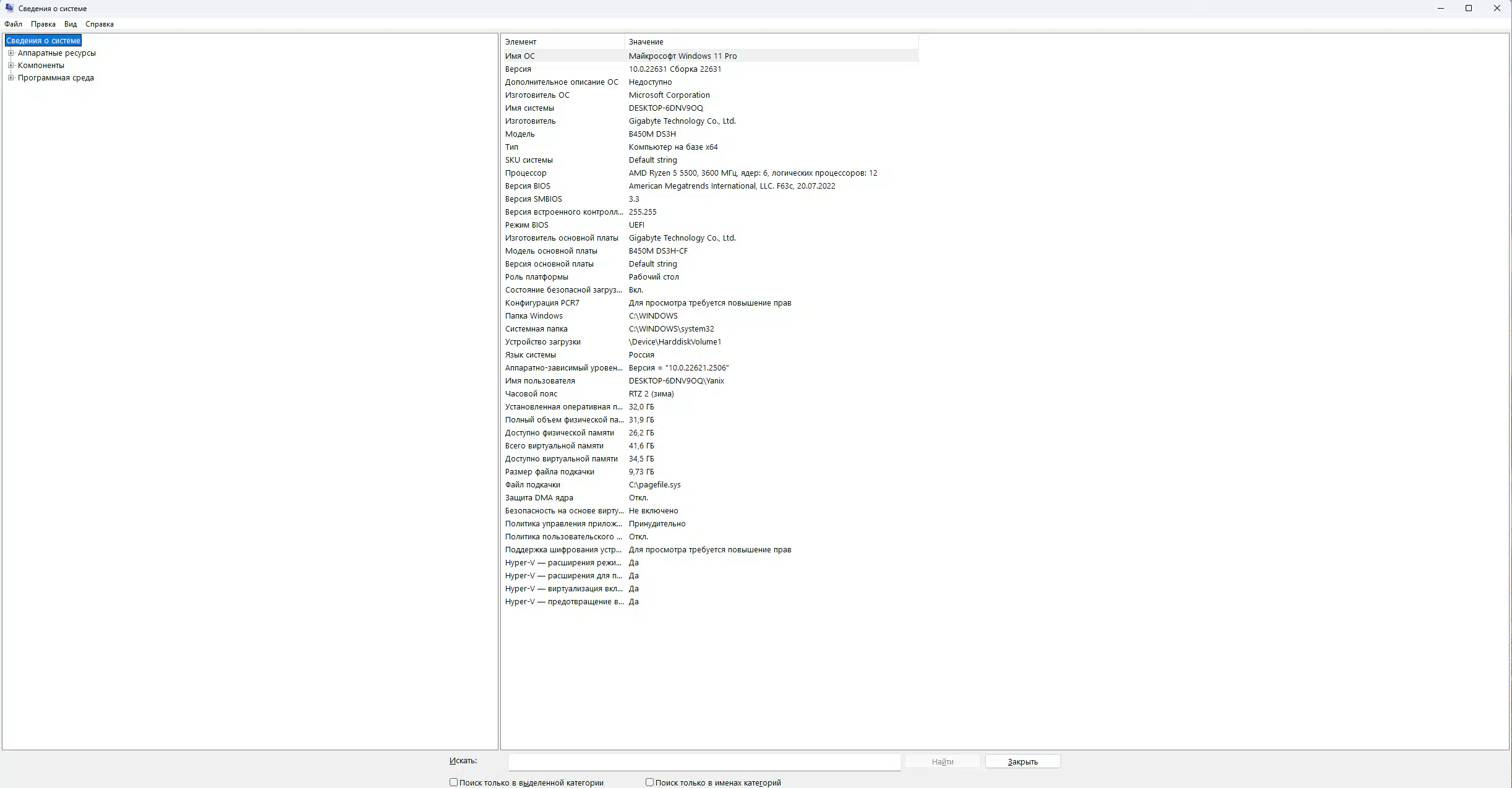Open the Справка menu

click(x=100, y=24)
